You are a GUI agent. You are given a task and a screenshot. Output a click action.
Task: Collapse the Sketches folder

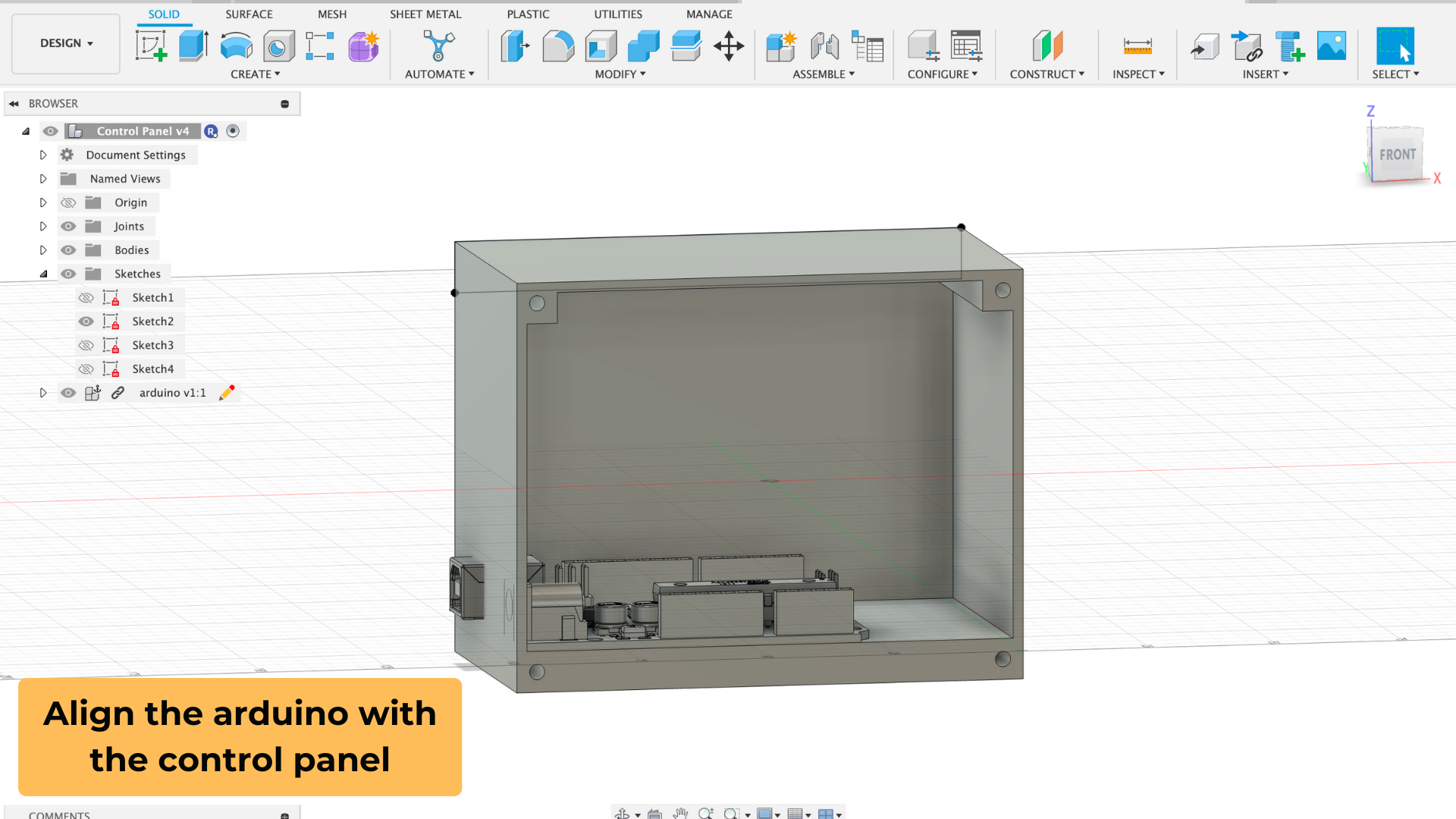(43, 274)
